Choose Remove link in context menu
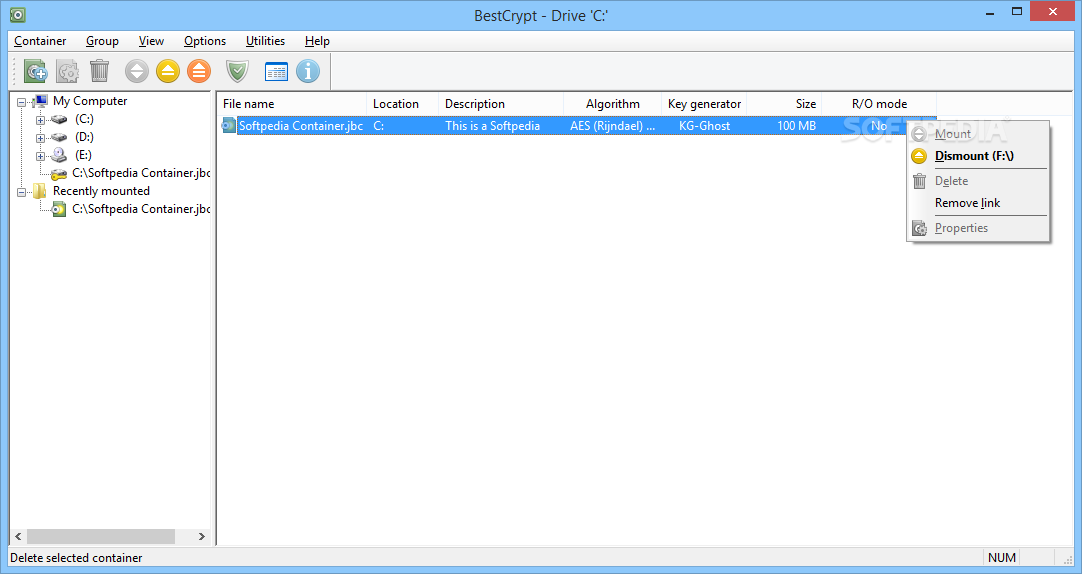The height and width of the screenshot is (574, 1082). (x=978, y=203)
